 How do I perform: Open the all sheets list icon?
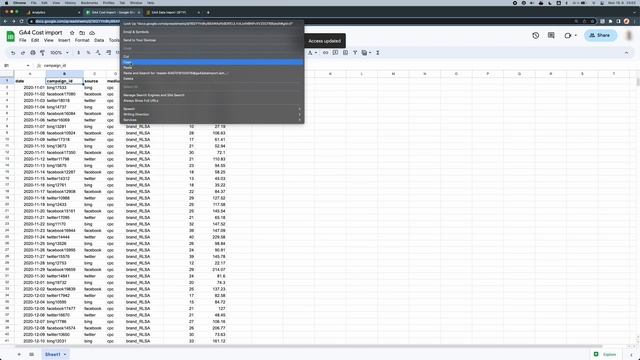[31, 354]
